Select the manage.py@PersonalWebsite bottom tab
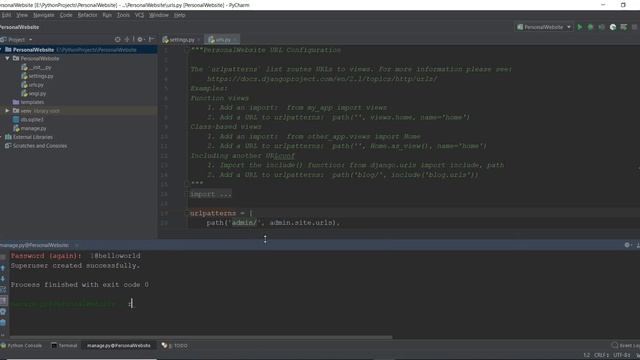This screenshot has height=360, width=640. (x=118, y=346)
